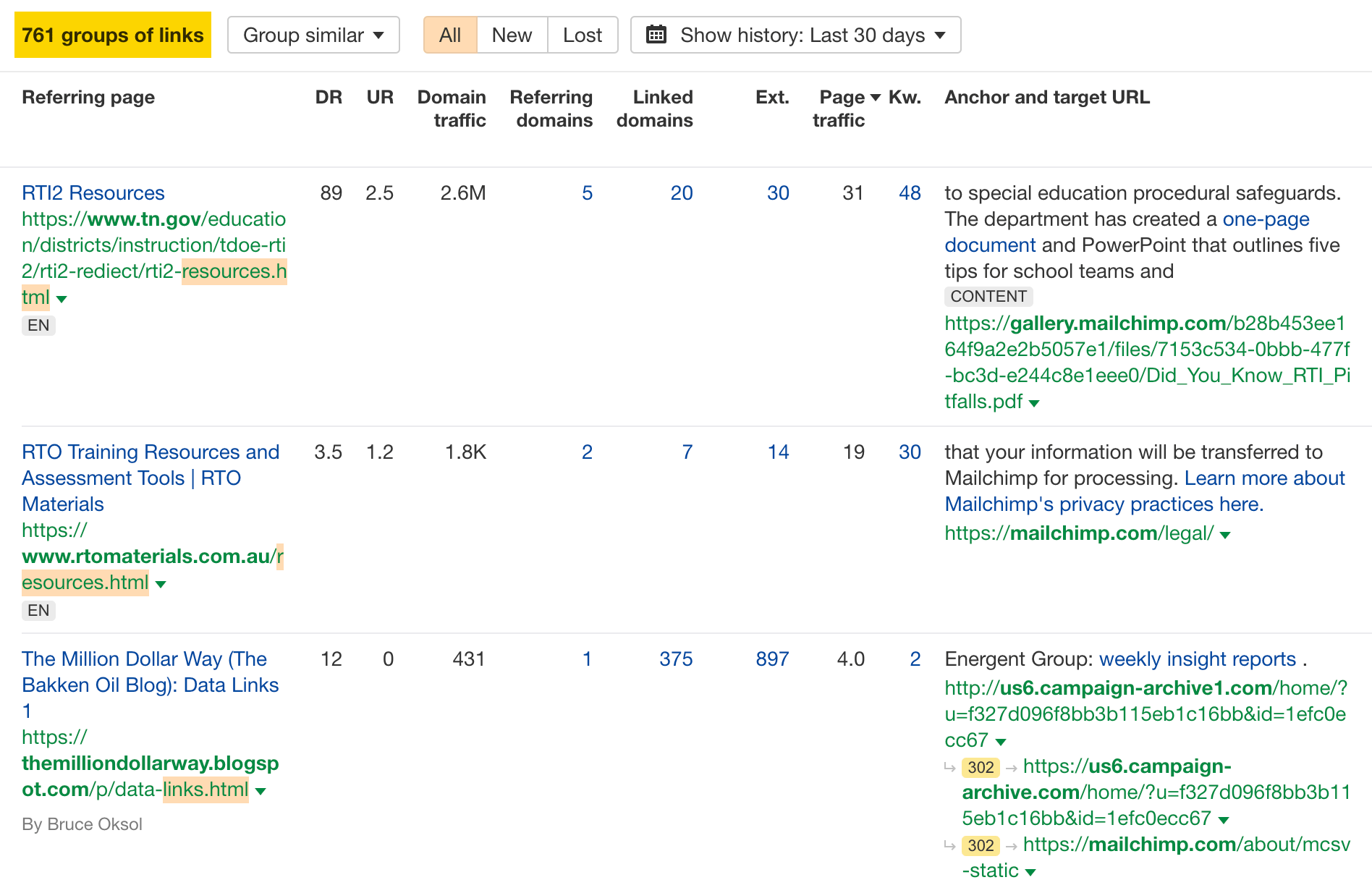Click the CONTENT tag in the first row

(988, 296)
